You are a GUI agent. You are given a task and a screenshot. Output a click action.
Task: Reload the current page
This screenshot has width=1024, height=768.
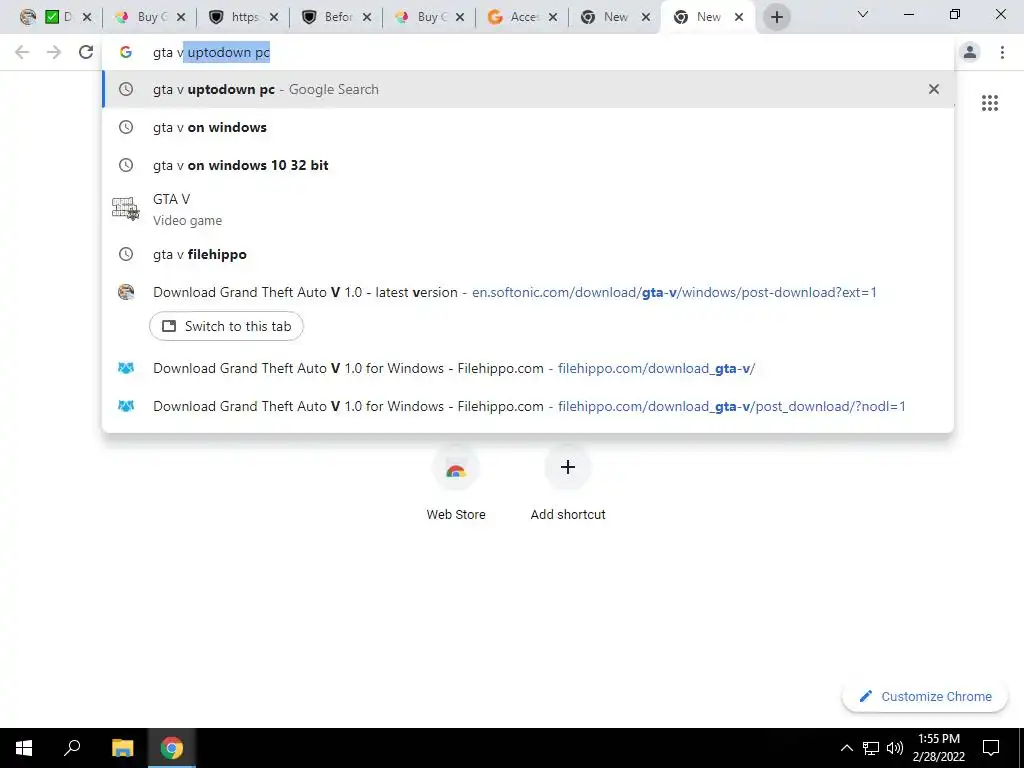86,52
